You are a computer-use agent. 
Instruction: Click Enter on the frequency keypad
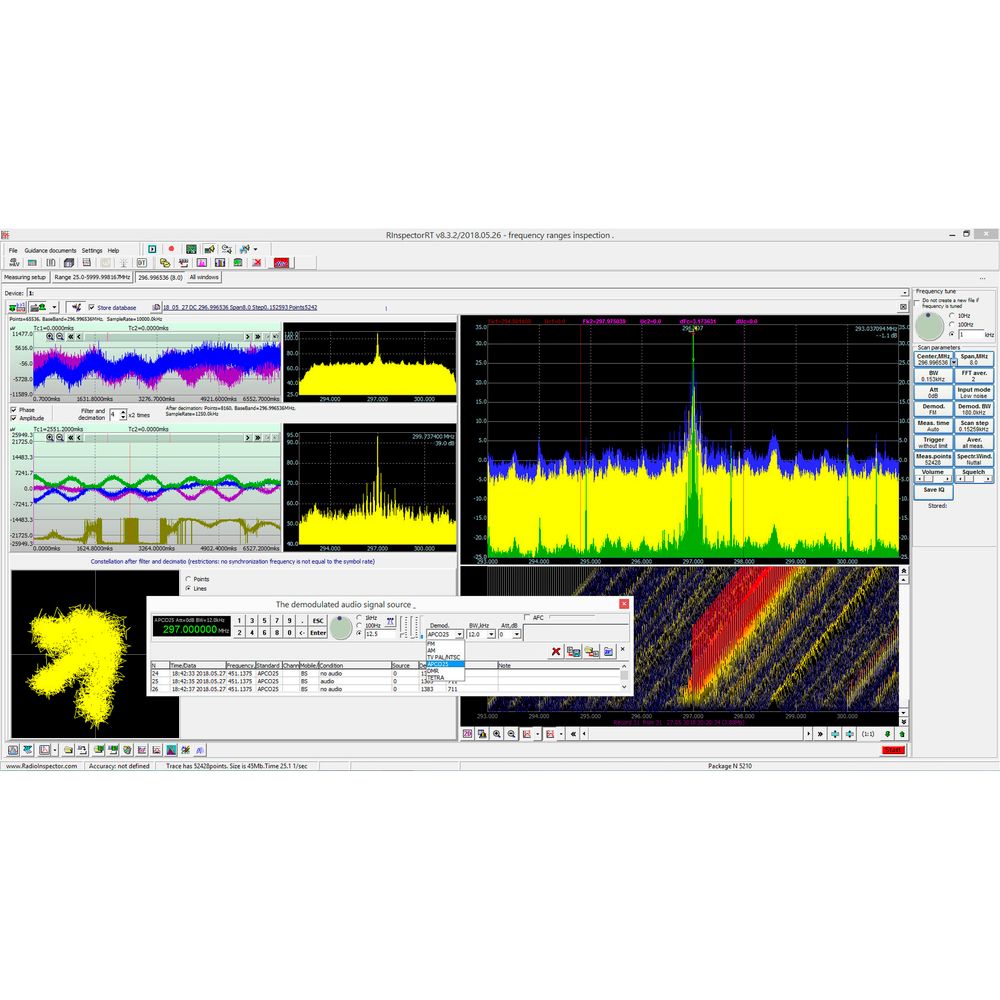(318, 633)
